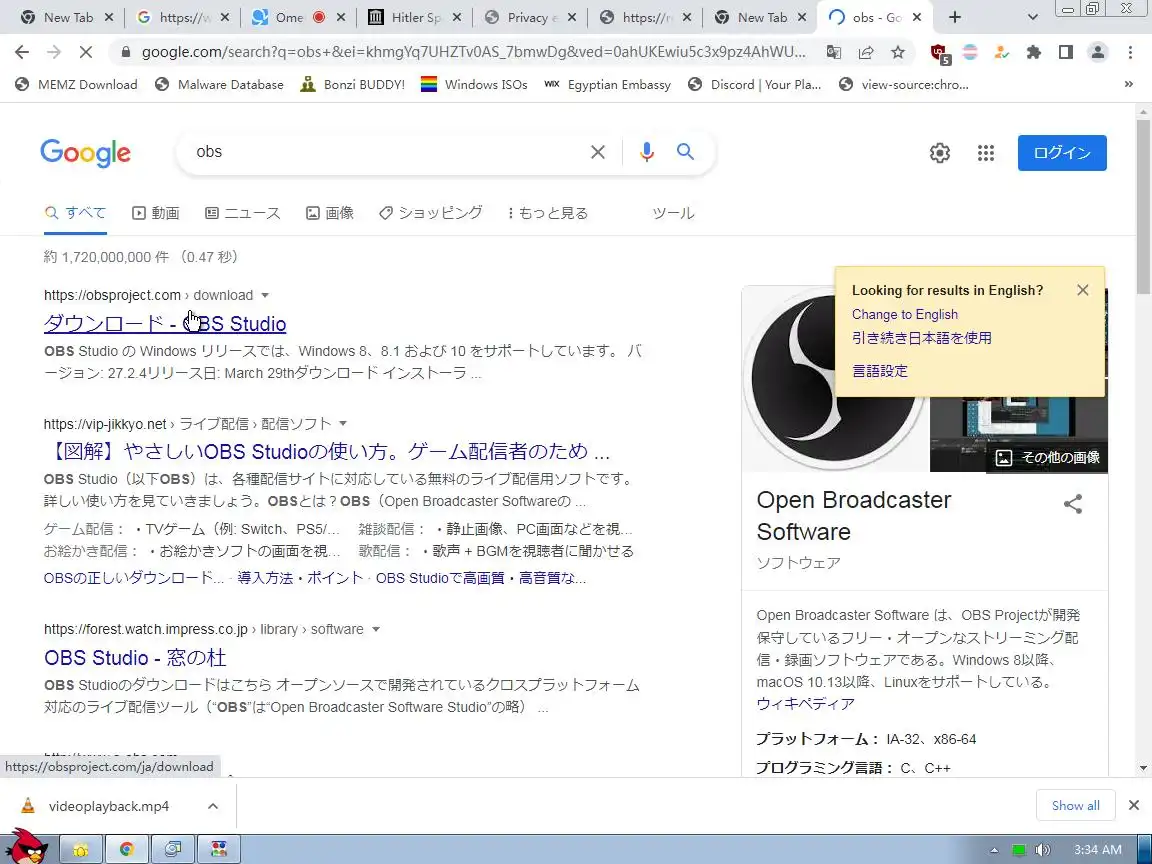This screenshot has height=864, width=1152.
Task: Open Chrome from the taskbar
Action: pos(126,850)
